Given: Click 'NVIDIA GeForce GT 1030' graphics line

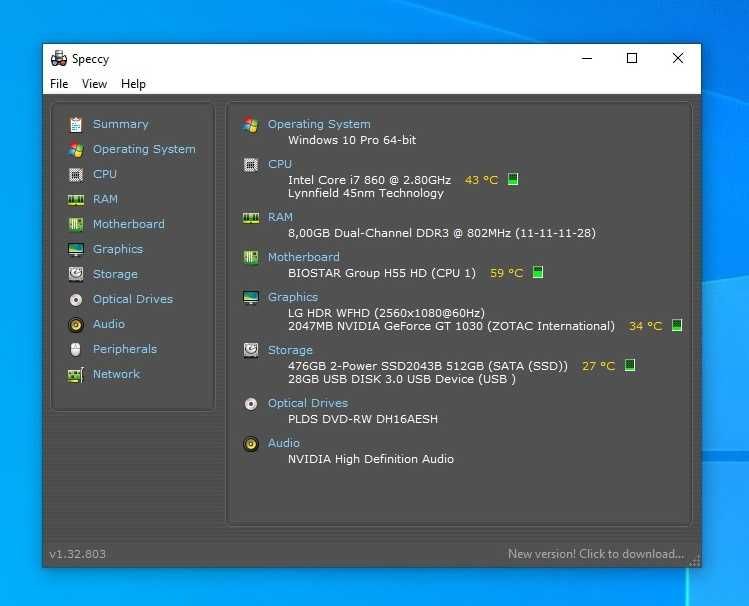Looking at the screenshot, I should tap(451, 326).
